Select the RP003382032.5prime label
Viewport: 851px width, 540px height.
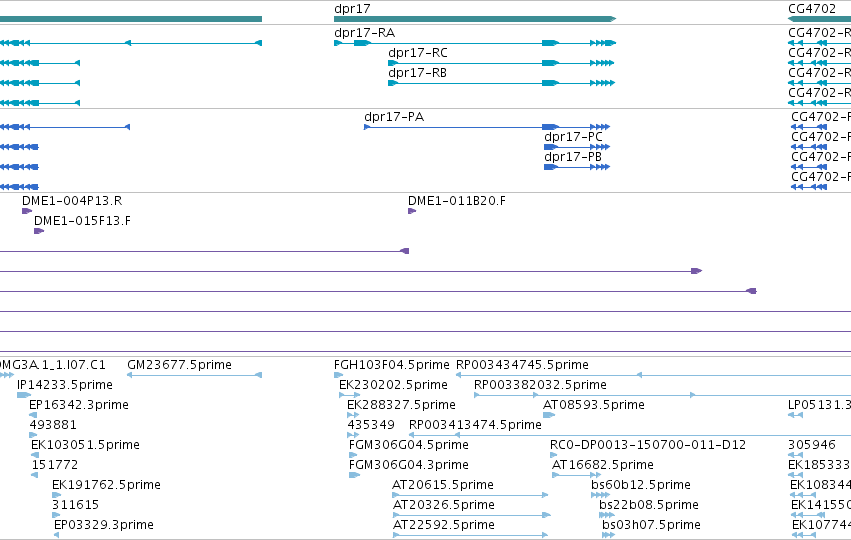(x=540, y=385)
